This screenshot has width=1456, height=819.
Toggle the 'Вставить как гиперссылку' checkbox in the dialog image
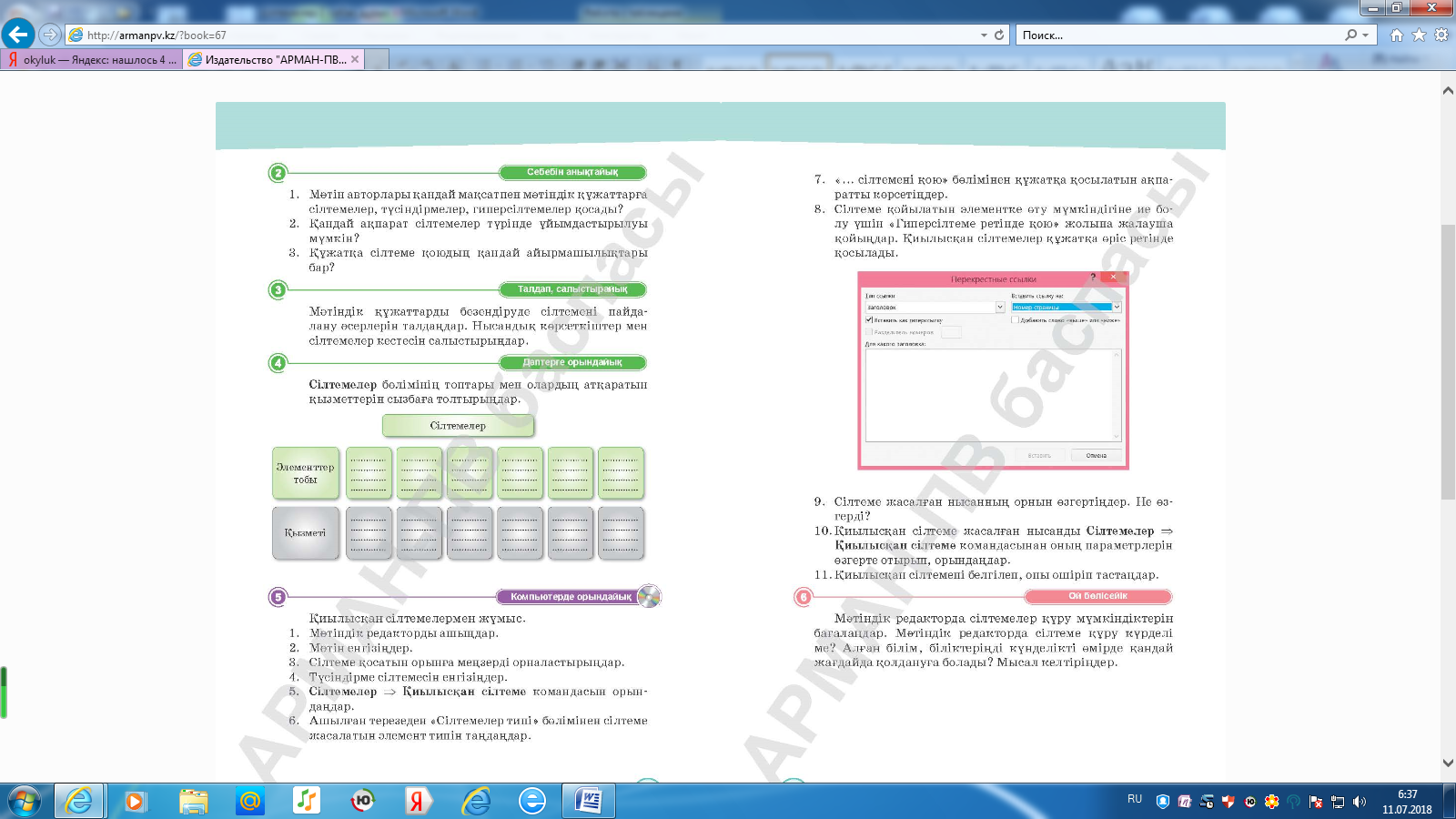[x=869, y=320]
